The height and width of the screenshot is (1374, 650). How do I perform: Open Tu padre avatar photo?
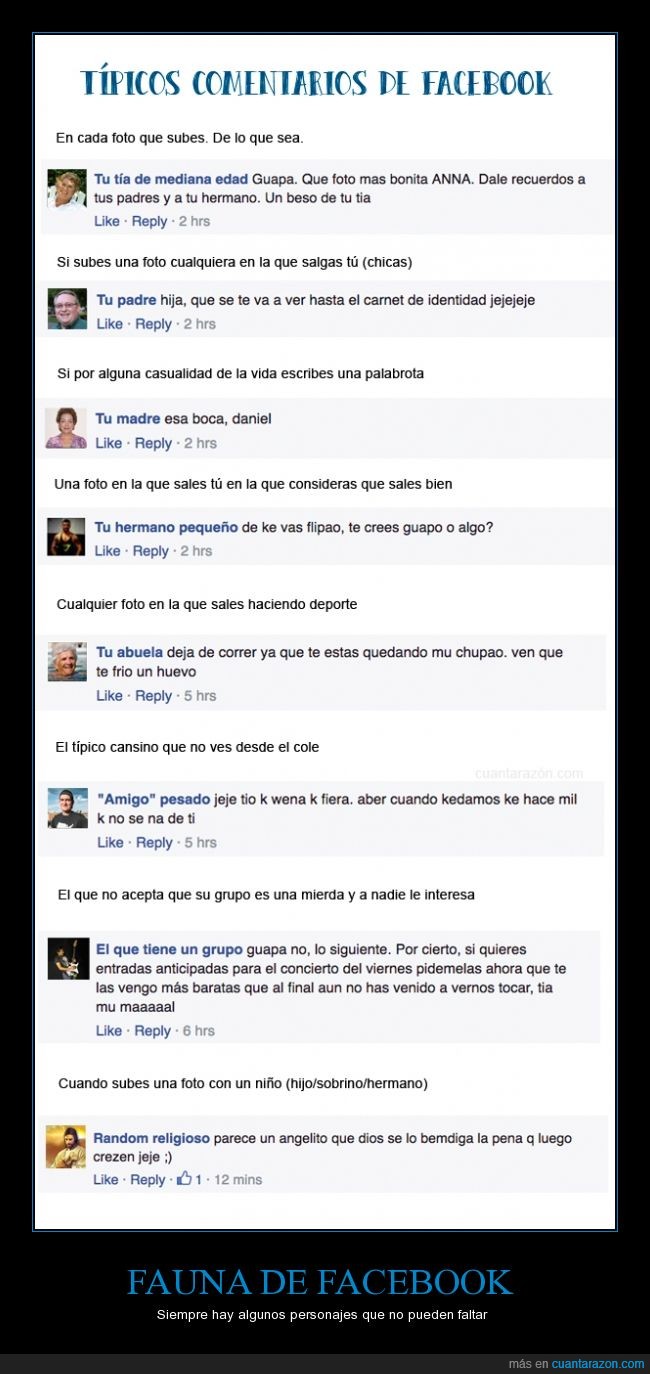68,309
